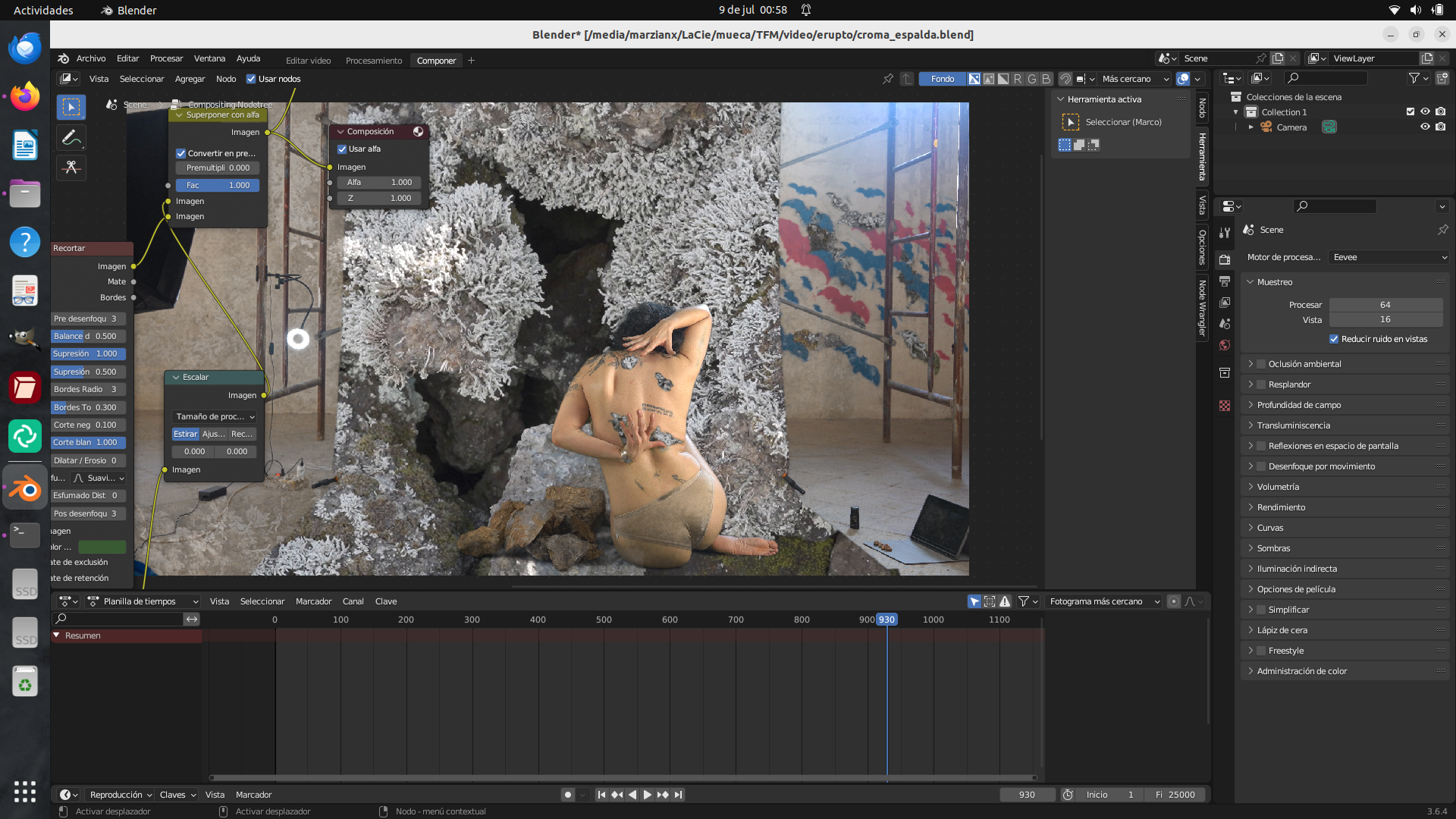Show red channel in backdrop

click(x=1018, y=79)
